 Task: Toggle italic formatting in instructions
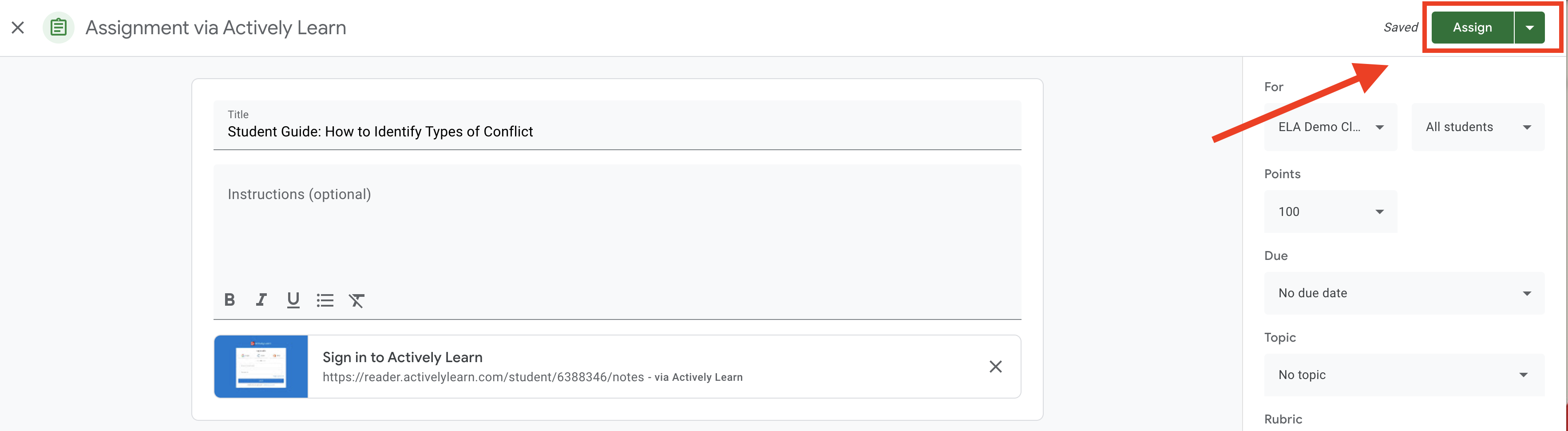pos(261,300)
